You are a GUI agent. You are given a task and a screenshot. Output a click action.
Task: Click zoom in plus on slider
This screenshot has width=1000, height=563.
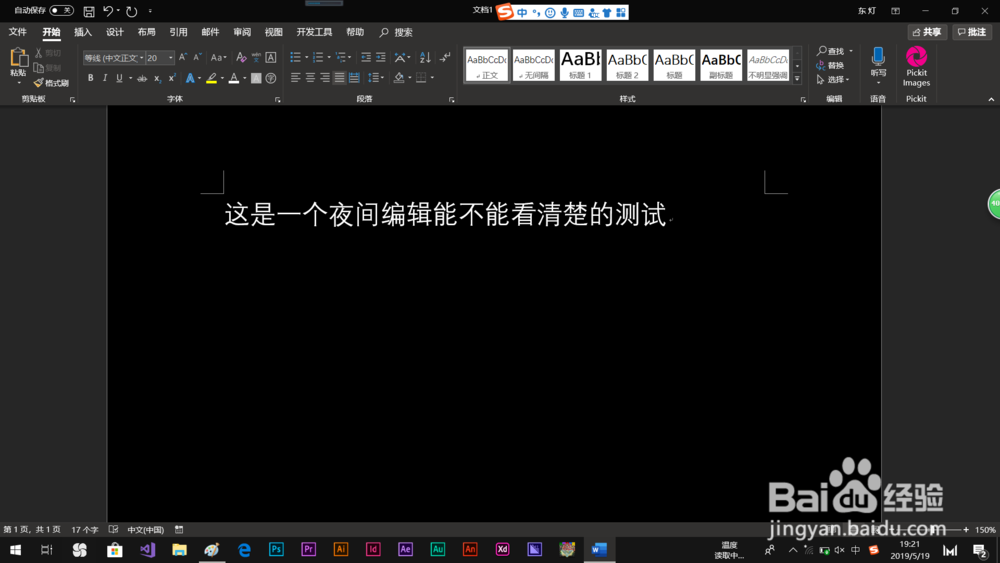[966, 529]
